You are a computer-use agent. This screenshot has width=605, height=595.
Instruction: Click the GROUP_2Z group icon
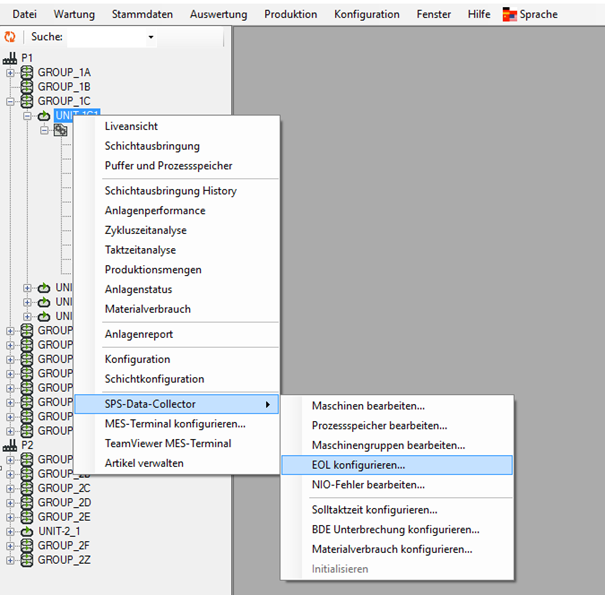27,560
